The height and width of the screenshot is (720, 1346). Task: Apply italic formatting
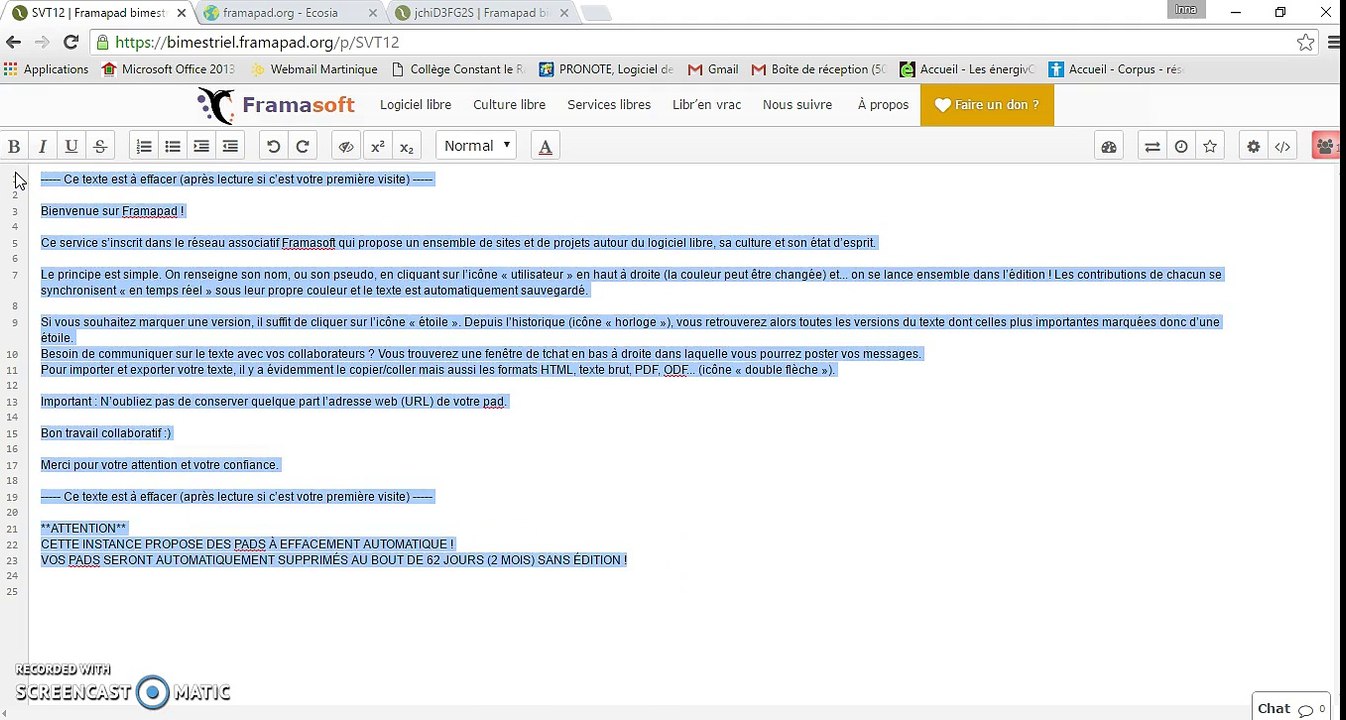click(x=43, y=146)
